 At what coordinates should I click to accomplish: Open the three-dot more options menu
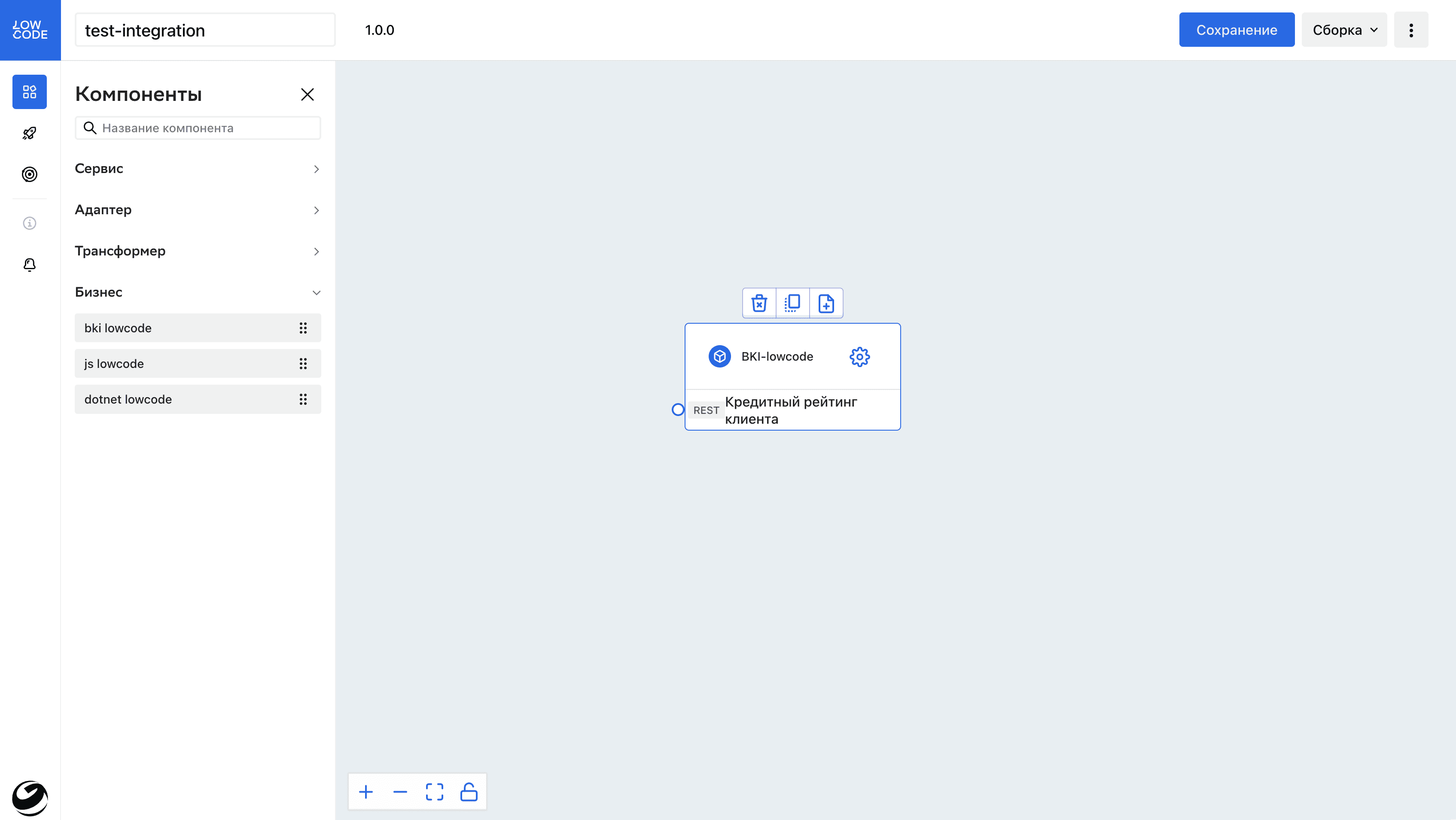pyautogui.click(x=1411, y=30)
